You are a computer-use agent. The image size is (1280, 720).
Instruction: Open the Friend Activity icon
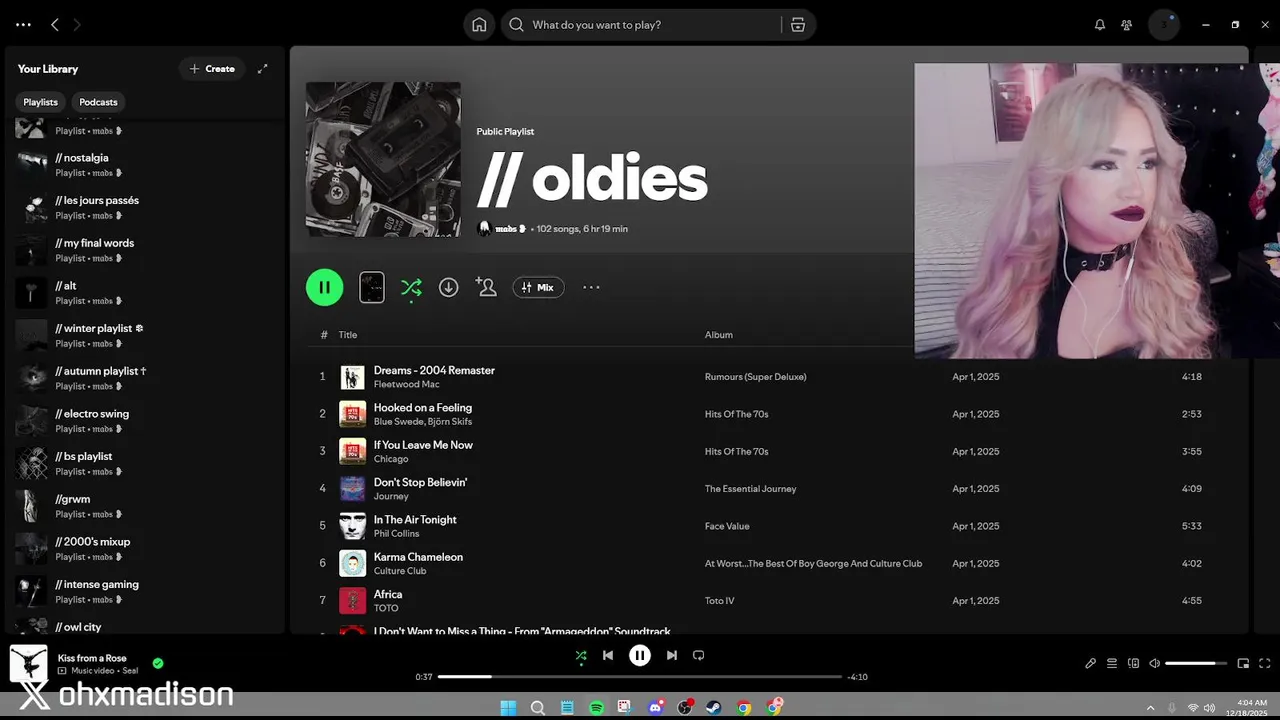(1127, 25)
